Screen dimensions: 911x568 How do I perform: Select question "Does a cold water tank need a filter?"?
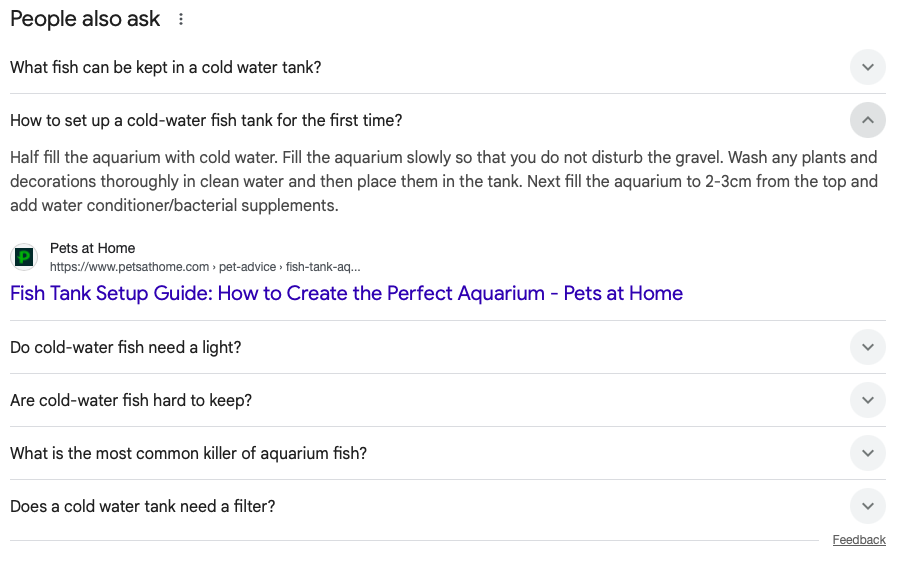(142, 506)
